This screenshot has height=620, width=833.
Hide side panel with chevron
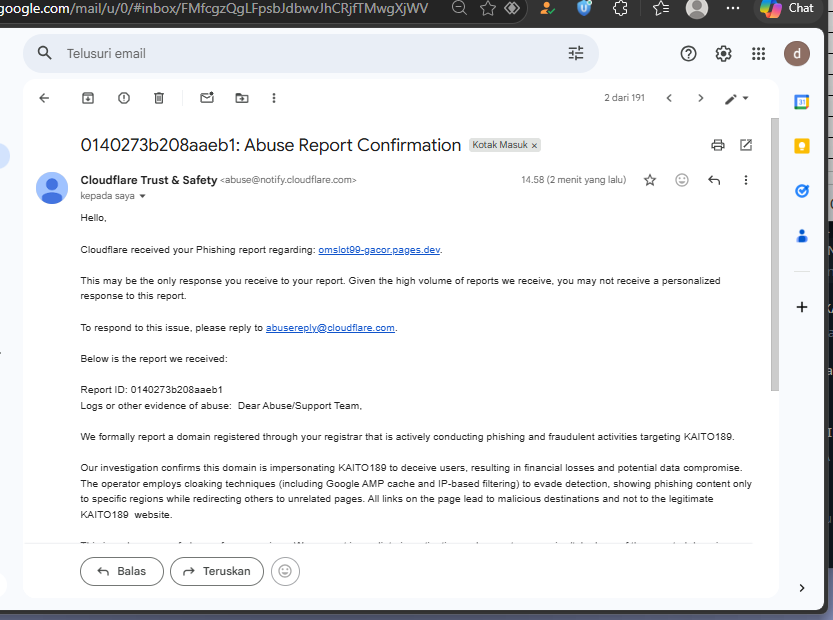pos(802,588)
